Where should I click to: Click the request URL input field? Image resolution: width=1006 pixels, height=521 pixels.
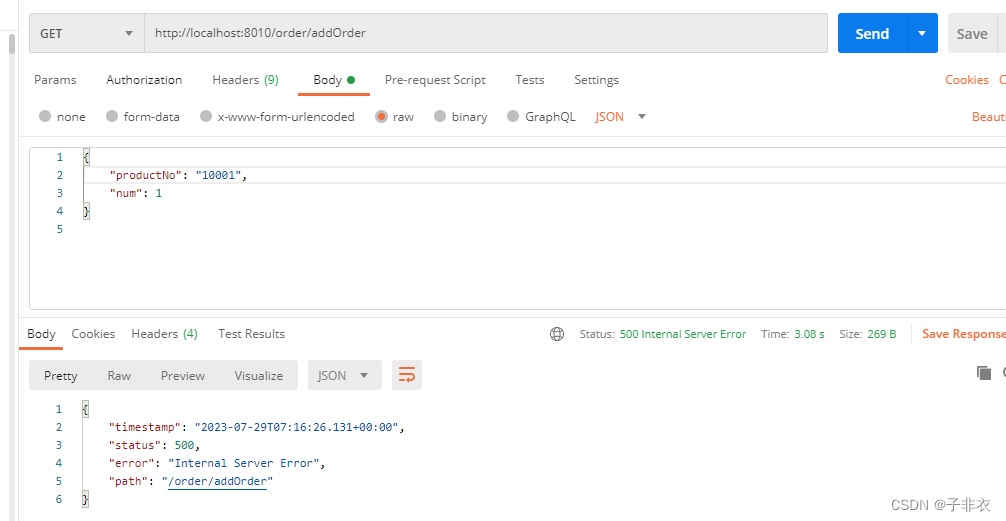[x=486, y=33]
